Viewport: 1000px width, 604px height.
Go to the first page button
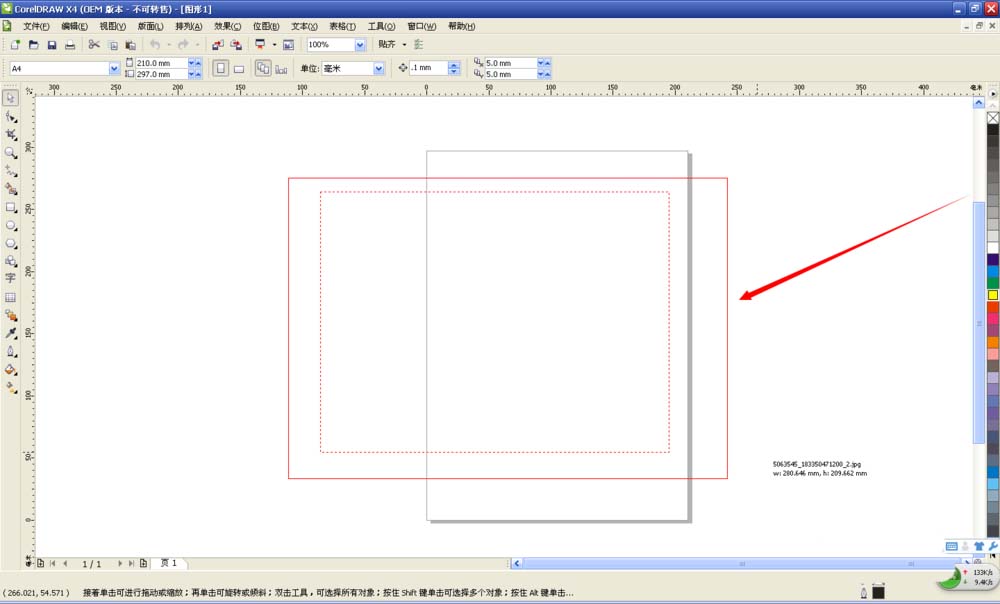[x=53, y=564]
